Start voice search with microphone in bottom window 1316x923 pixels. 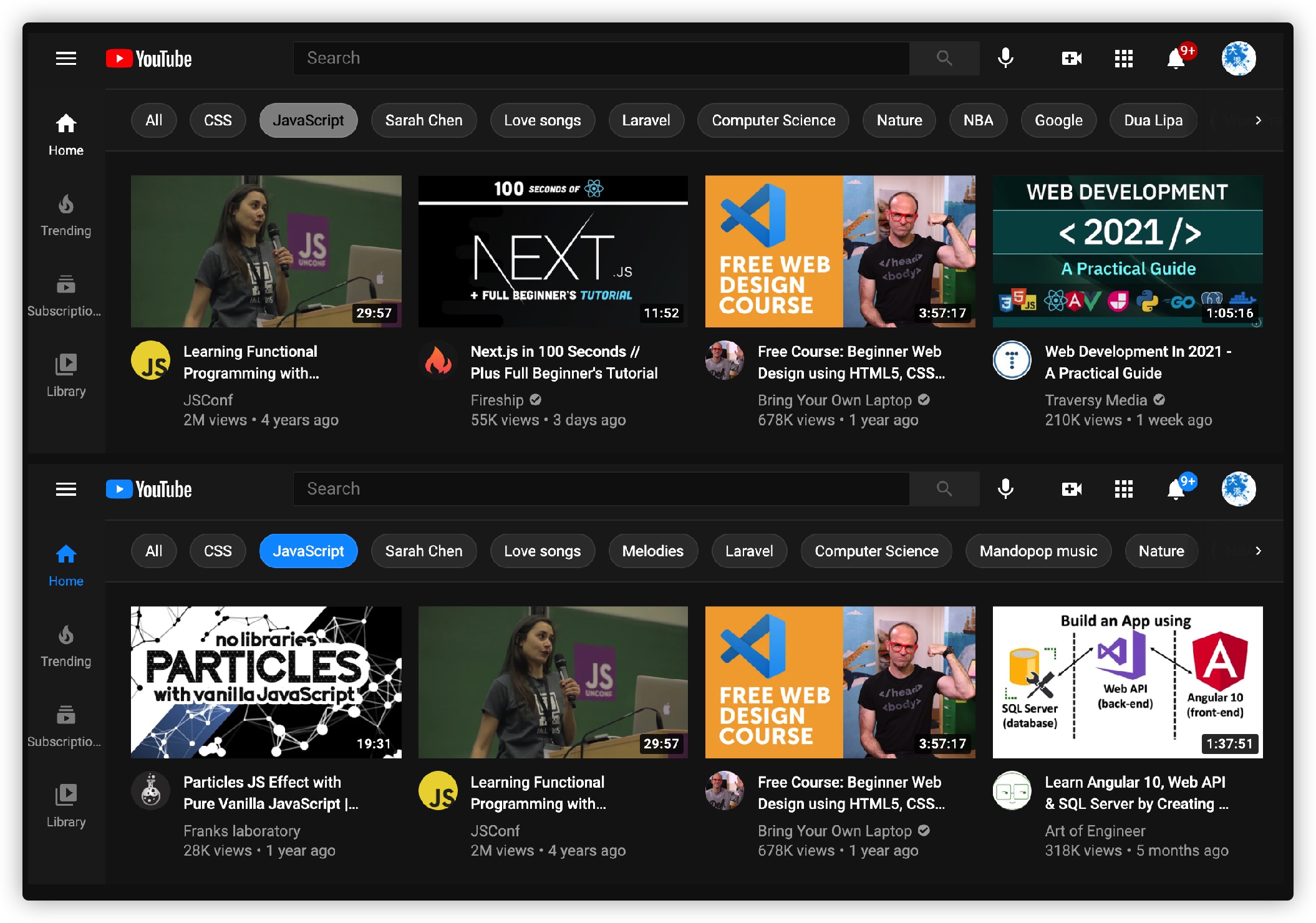[1005, 489]
